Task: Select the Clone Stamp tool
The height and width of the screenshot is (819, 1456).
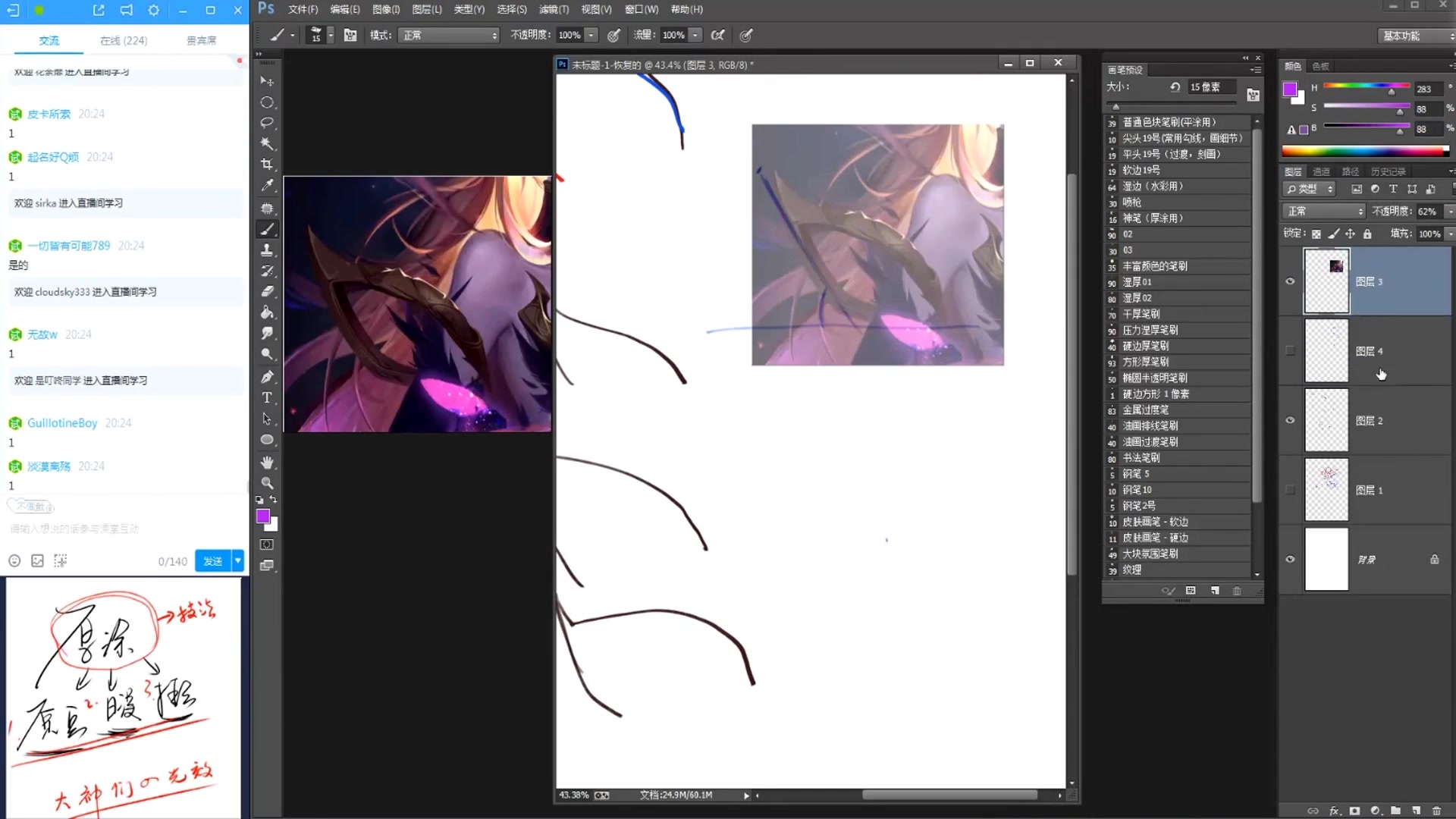Action: (x=267, y=250)
